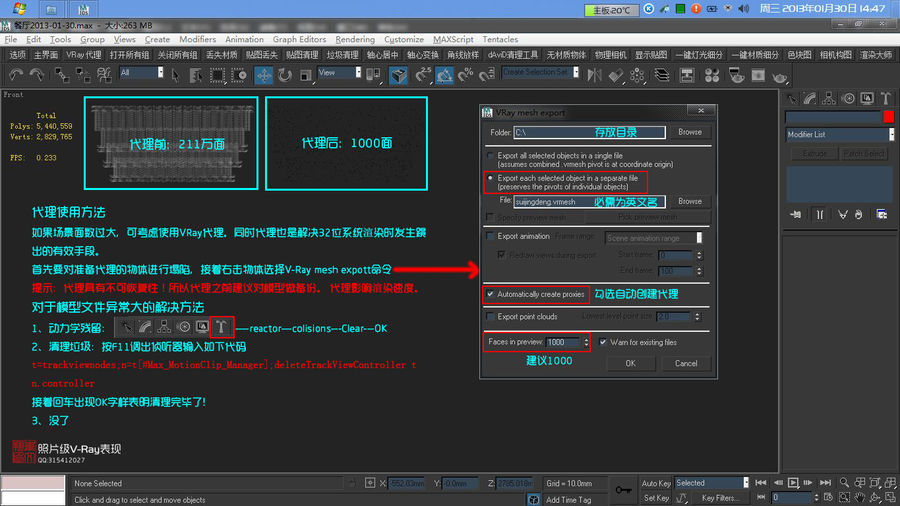Activate the Select and Move tool

pos(264,75)
